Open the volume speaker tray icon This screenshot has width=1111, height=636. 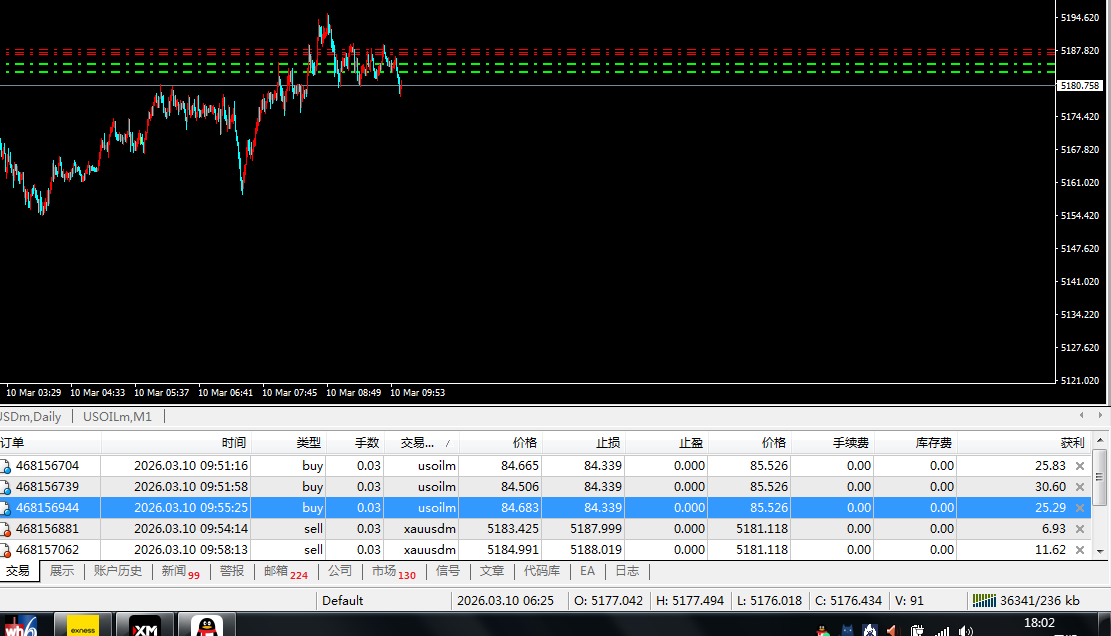(x=965, y=630)
